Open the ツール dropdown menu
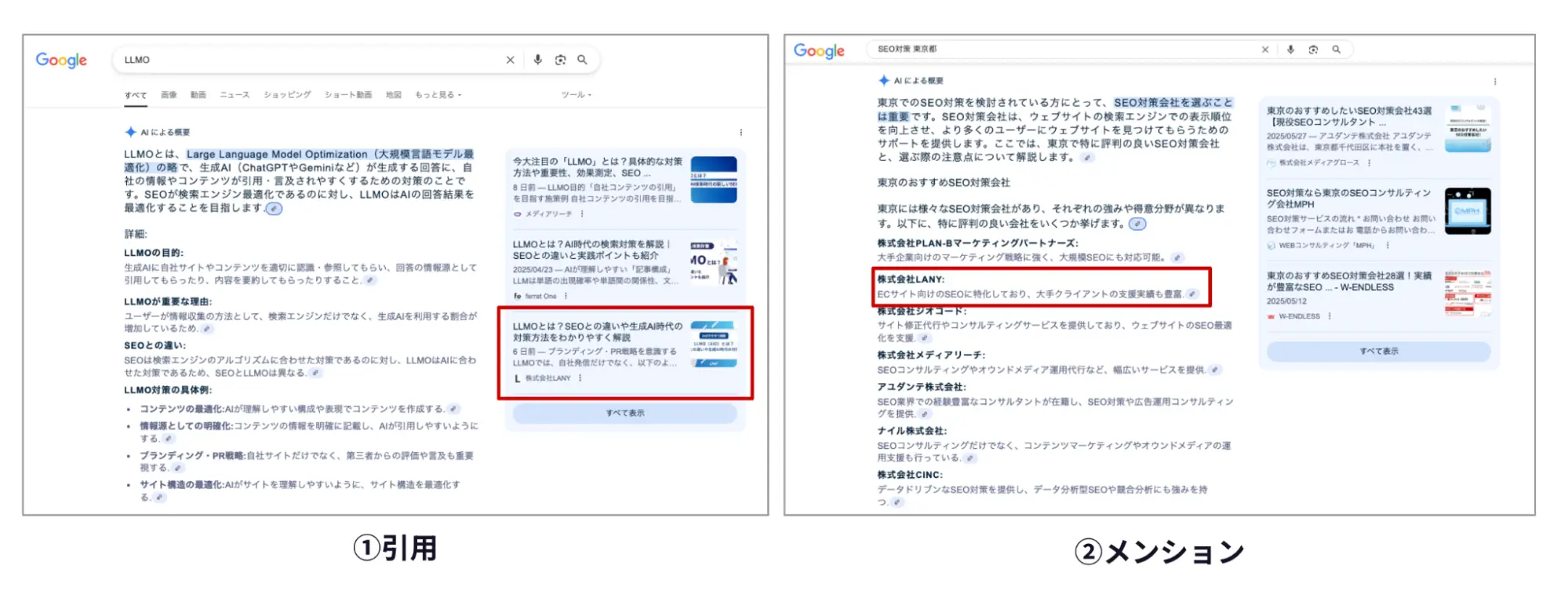 [x=576, y=95]
